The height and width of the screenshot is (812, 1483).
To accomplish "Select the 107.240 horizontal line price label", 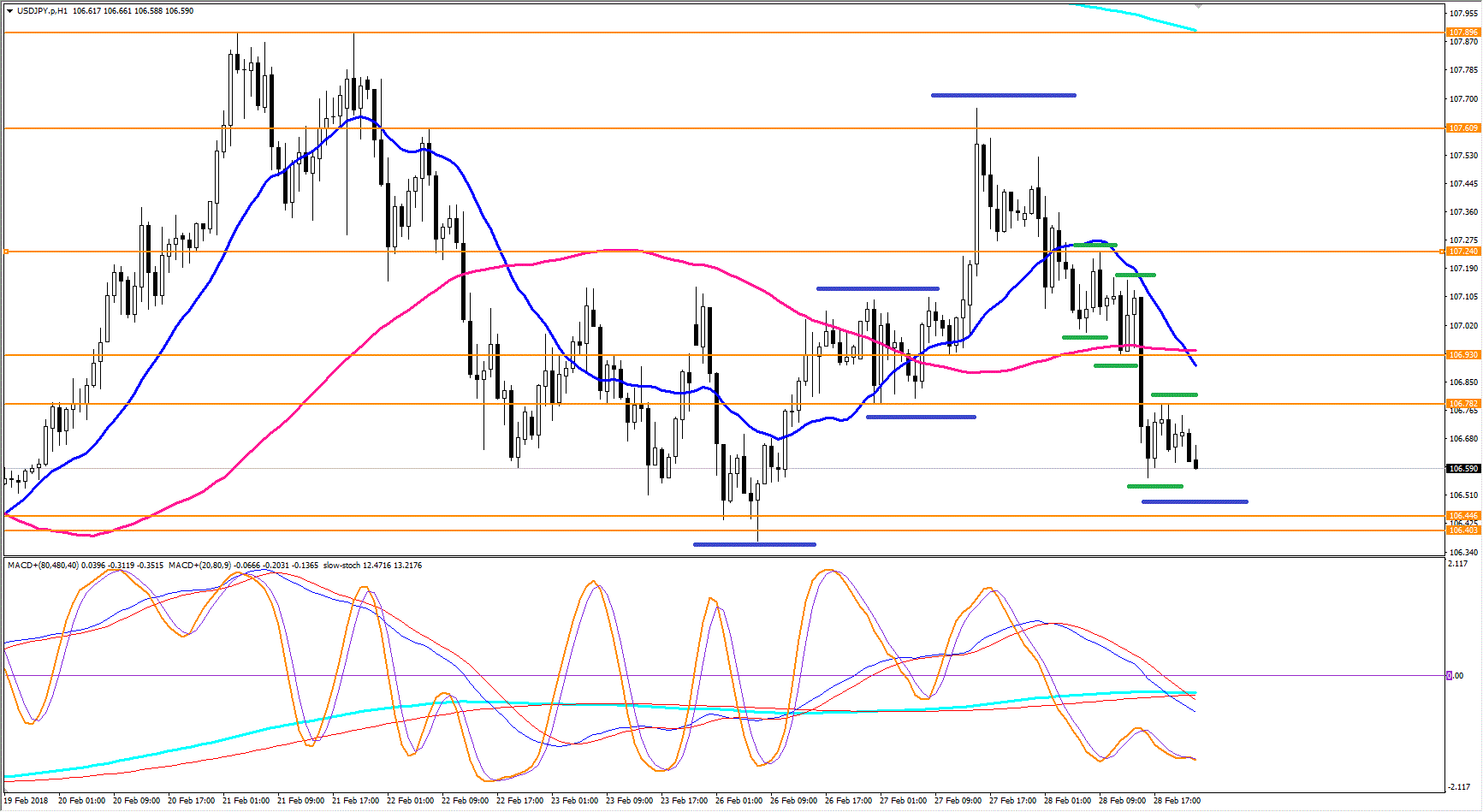I will click(1463, 252).
